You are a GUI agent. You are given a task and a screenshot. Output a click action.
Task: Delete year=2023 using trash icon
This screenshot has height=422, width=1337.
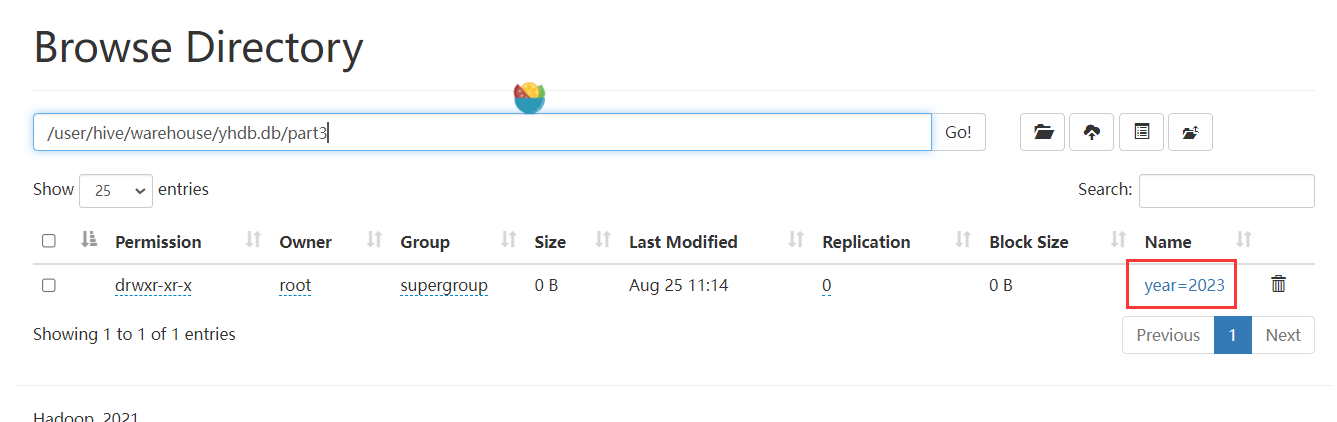point(1278,284)
